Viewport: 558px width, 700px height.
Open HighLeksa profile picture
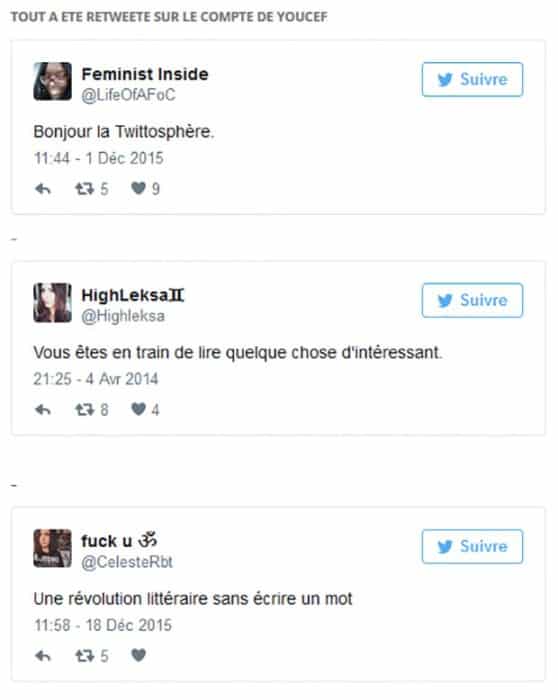click(x=52, y=302)
